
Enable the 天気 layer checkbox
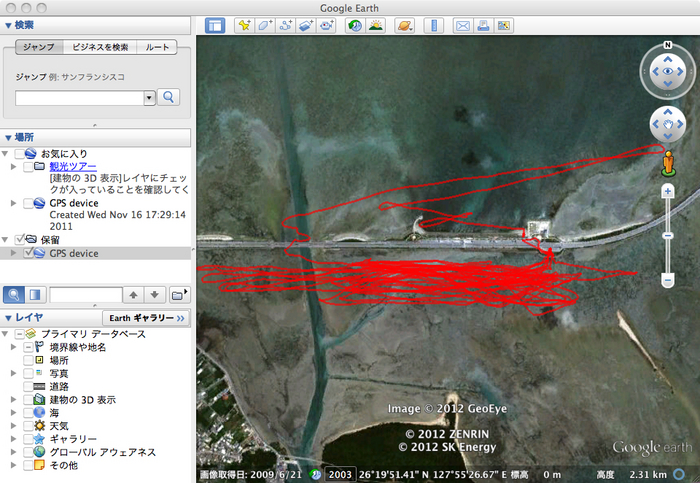coord(28,426)
